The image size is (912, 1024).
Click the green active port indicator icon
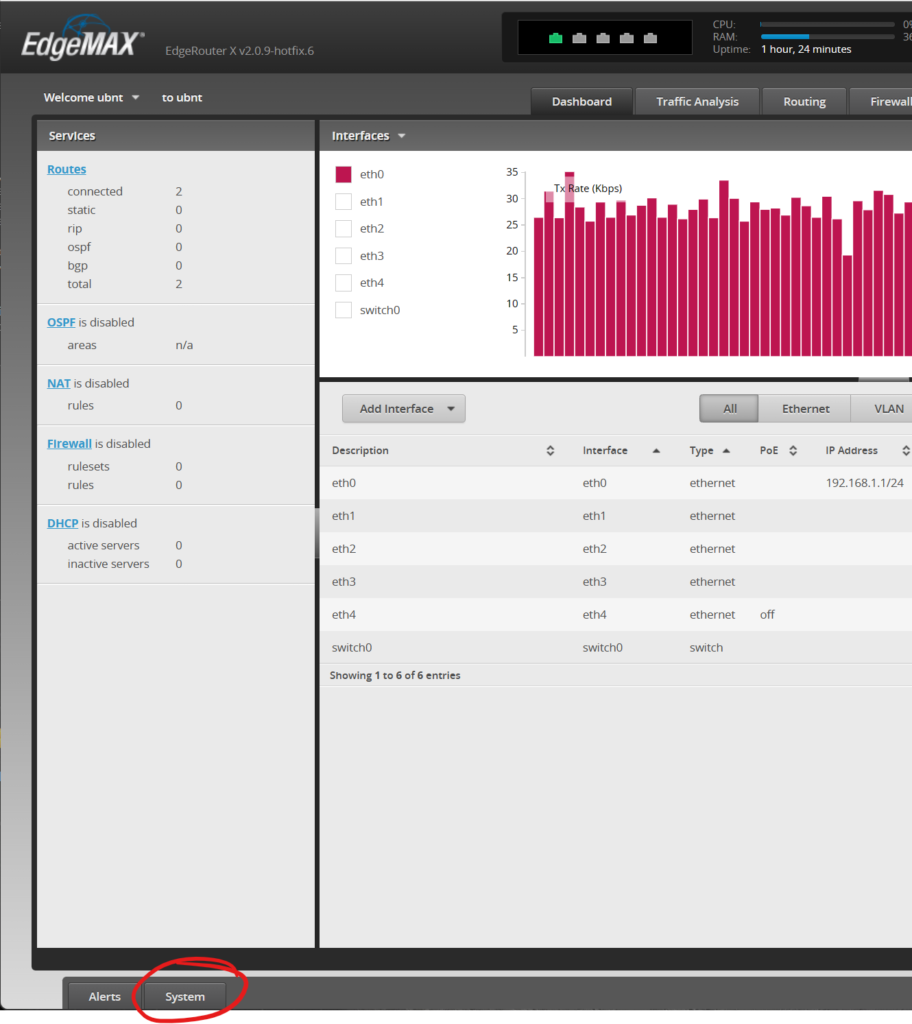(x=555, y=39)
